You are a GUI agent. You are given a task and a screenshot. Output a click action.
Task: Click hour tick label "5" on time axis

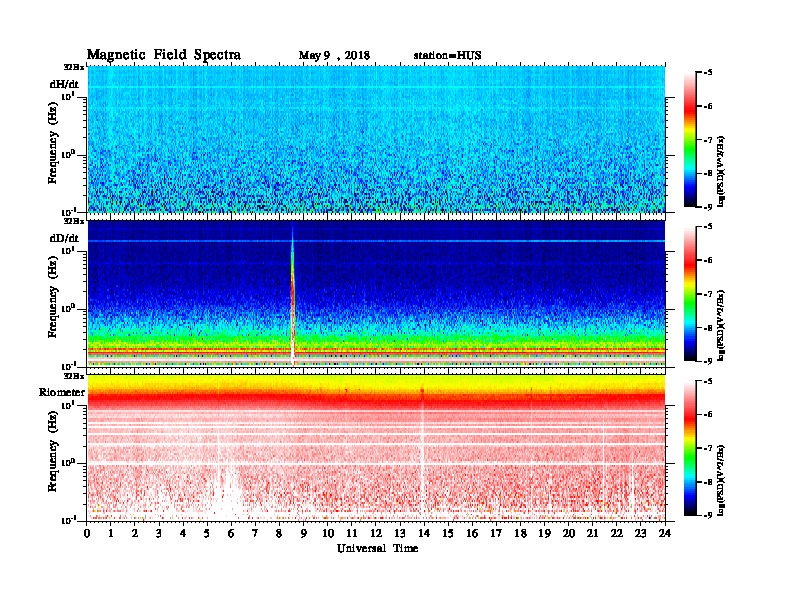point(207,534)
